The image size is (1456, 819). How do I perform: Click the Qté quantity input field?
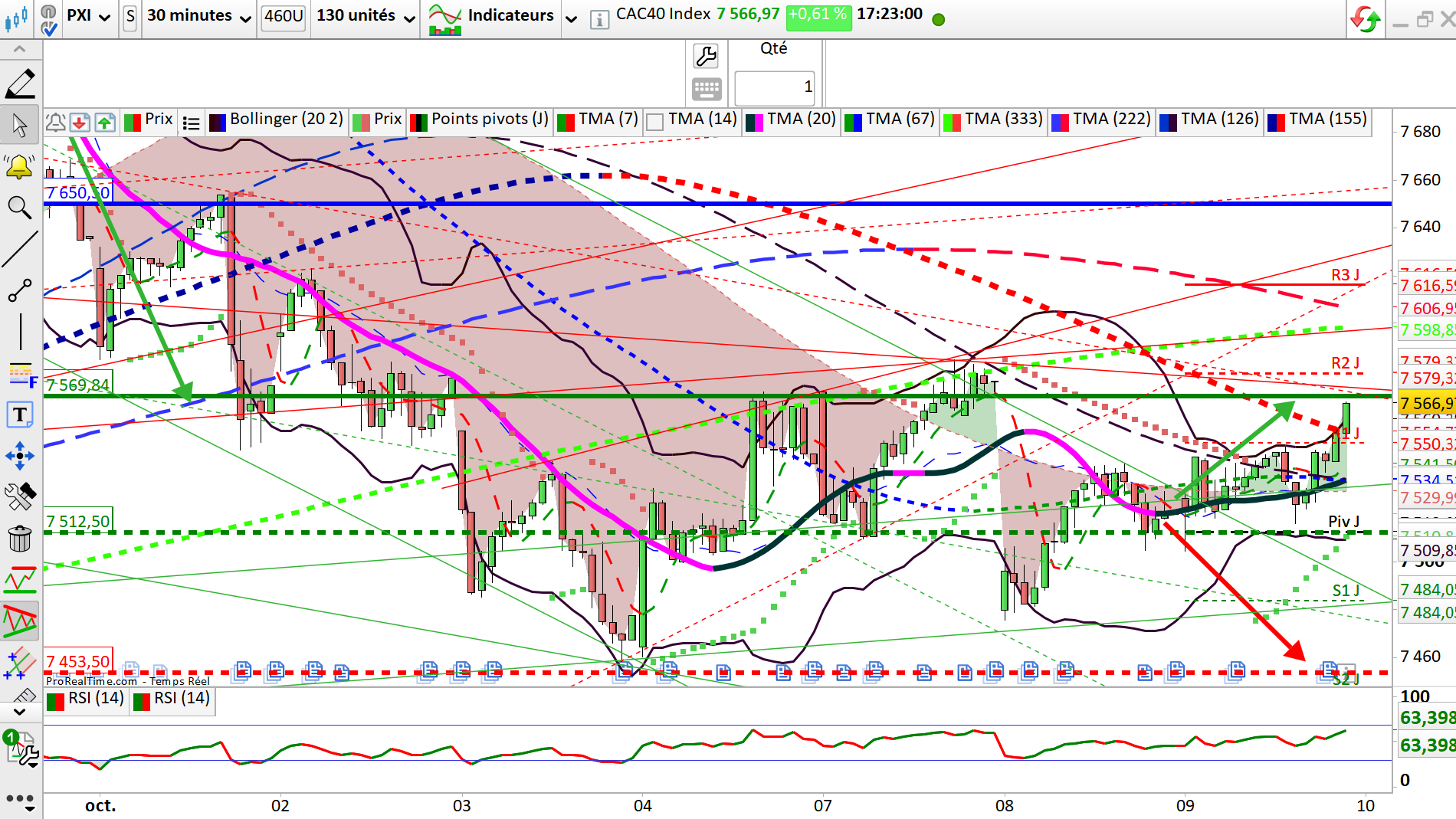coord(775,87)
